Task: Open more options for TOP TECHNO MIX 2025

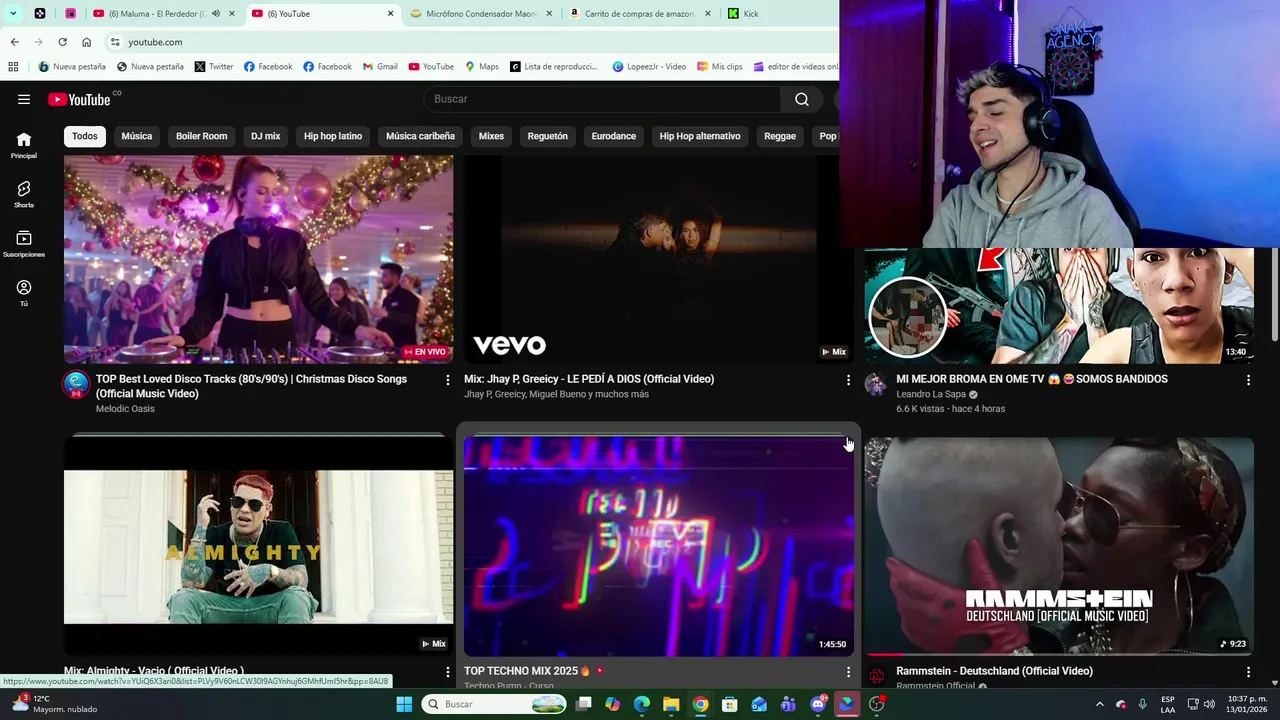Action: [848, 672]
